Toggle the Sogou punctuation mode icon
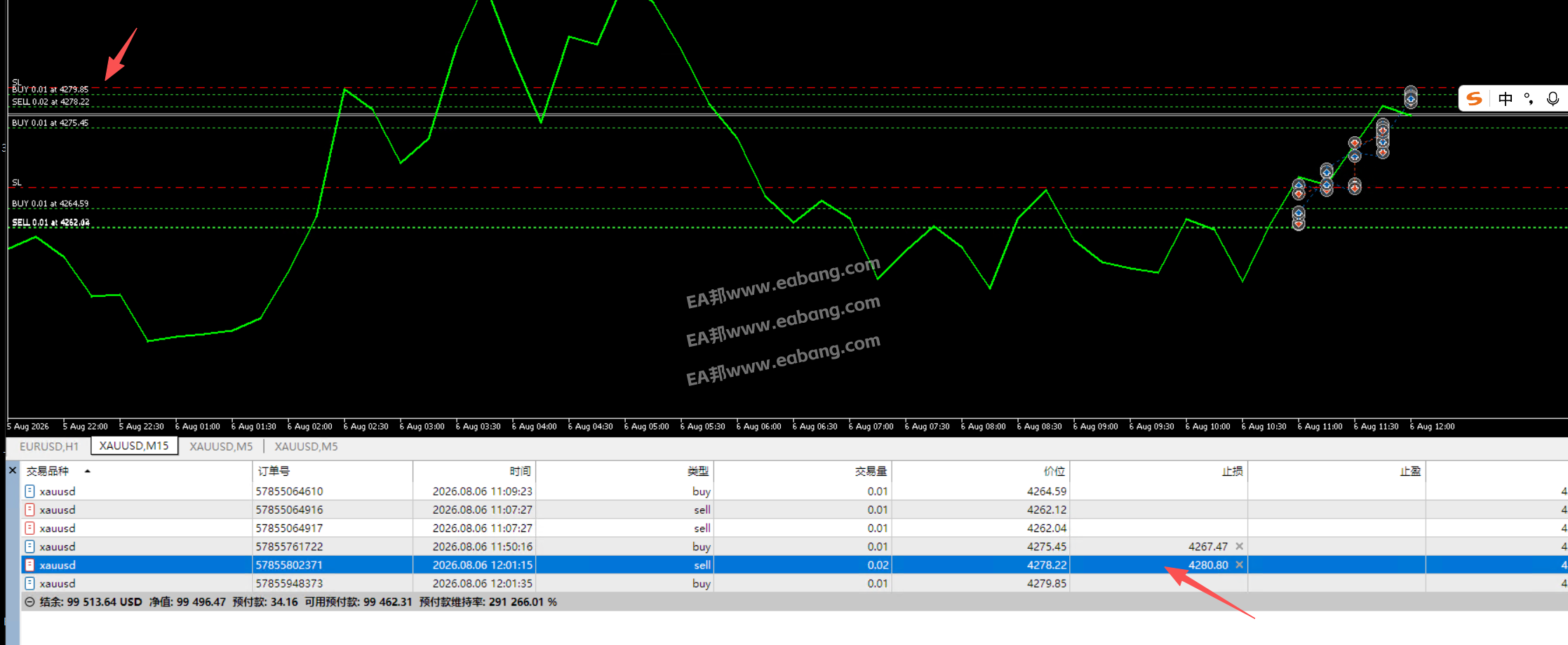The image size is (1568, 645). 1529,99
